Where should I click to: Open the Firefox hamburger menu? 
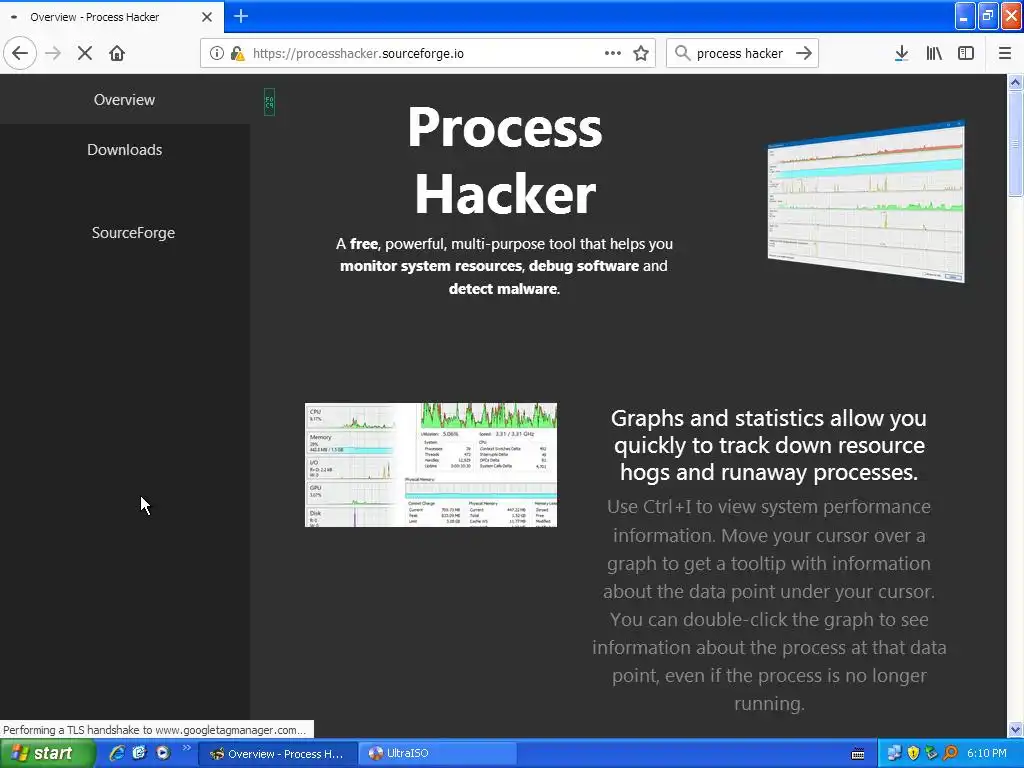1005,53
